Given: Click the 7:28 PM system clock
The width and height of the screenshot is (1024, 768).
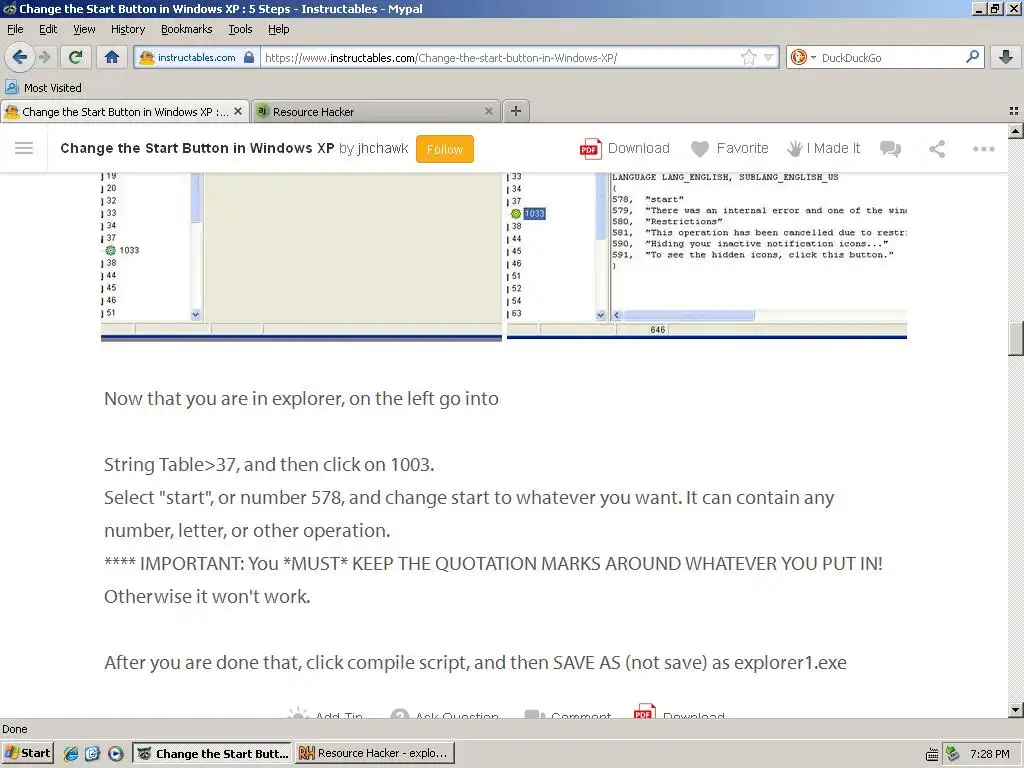Looking at the screenshot, I should pos(989,754).
